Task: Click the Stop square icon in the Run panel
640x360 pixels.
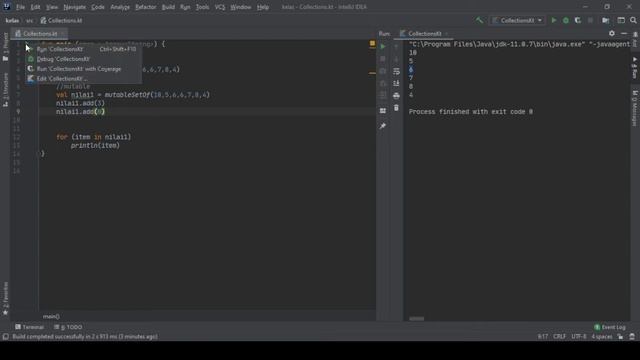Action: [x=382, y=59]
